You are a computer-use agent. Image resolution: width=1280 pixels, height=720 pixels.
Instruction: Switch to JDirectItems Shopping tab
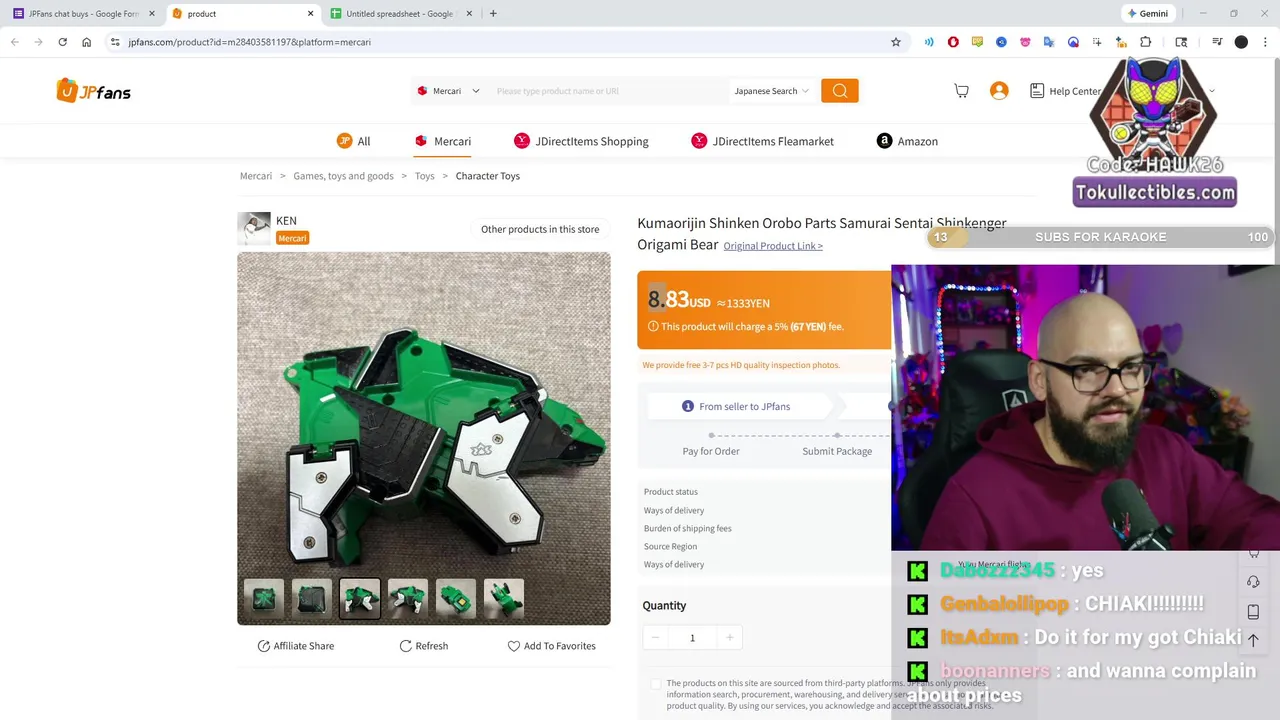[x=581, y=141]
